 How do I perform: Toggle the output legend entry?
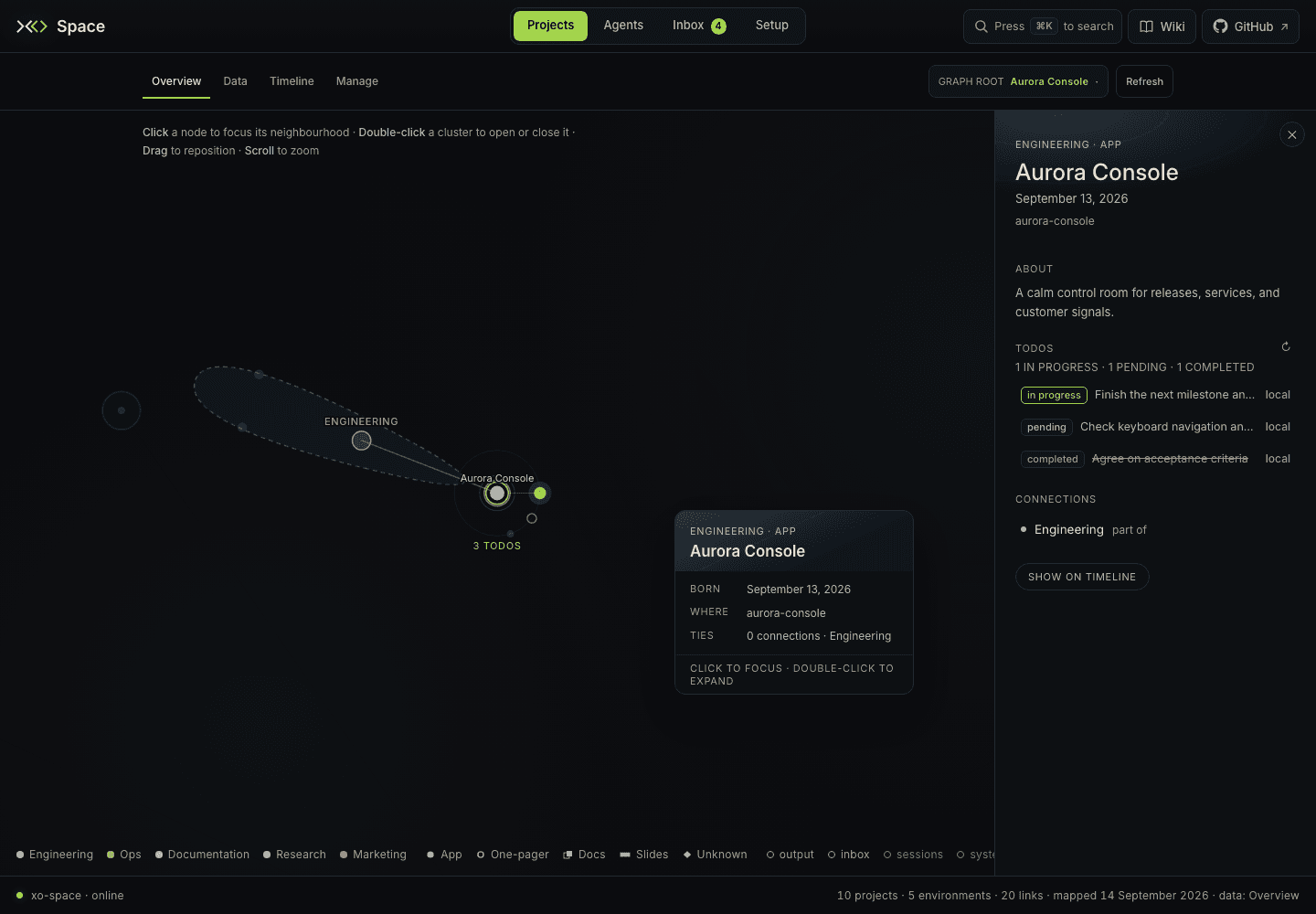point(791,855)
